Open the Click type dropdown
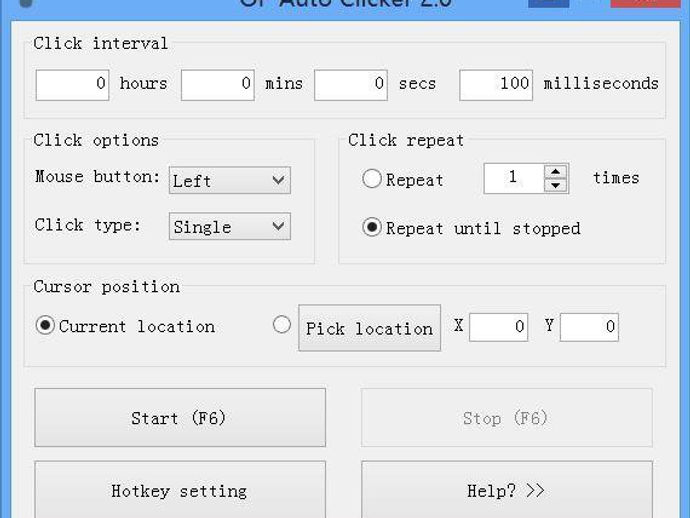The width and height of the screenshot is (690, 518). pyautogui.click(x=230, y=226)
